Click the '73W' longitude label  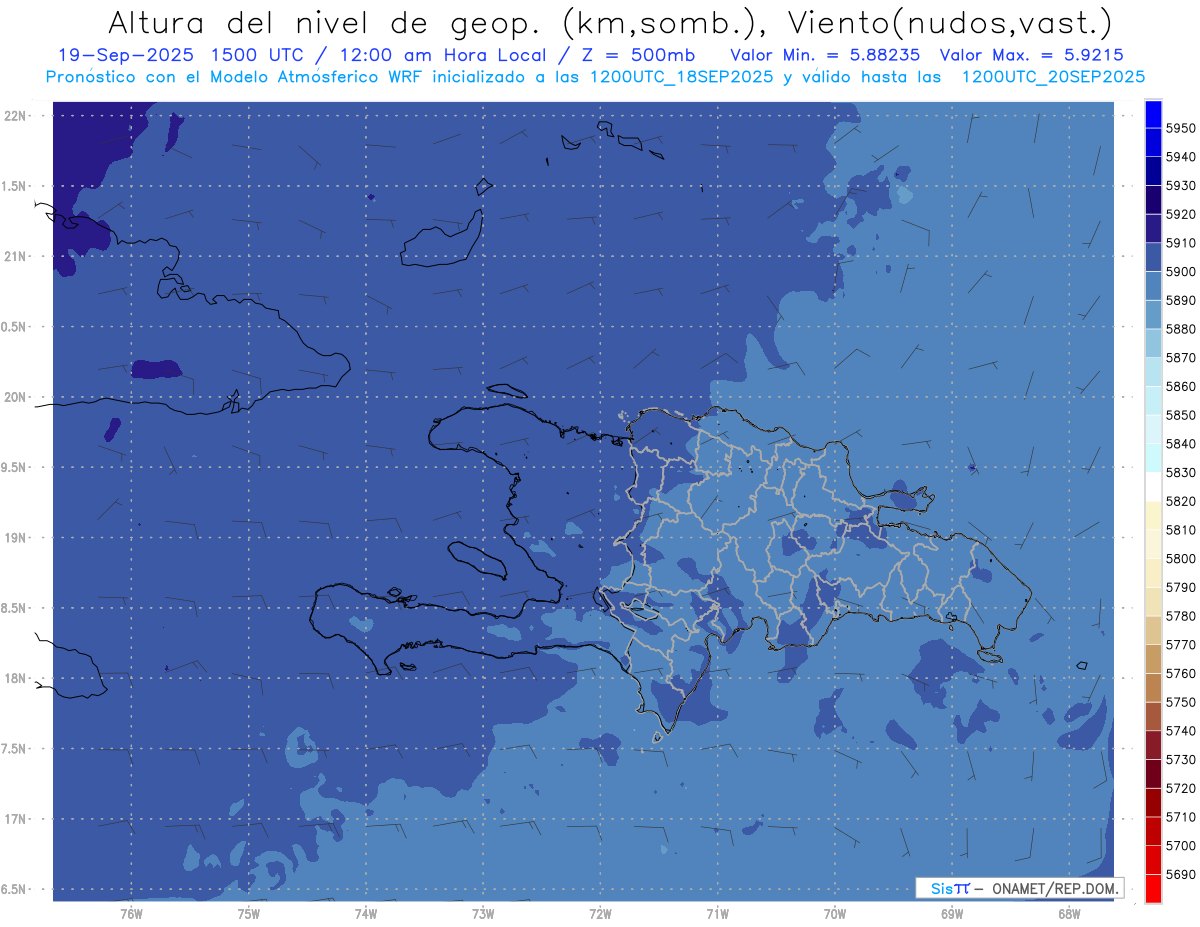pos(483,913)
